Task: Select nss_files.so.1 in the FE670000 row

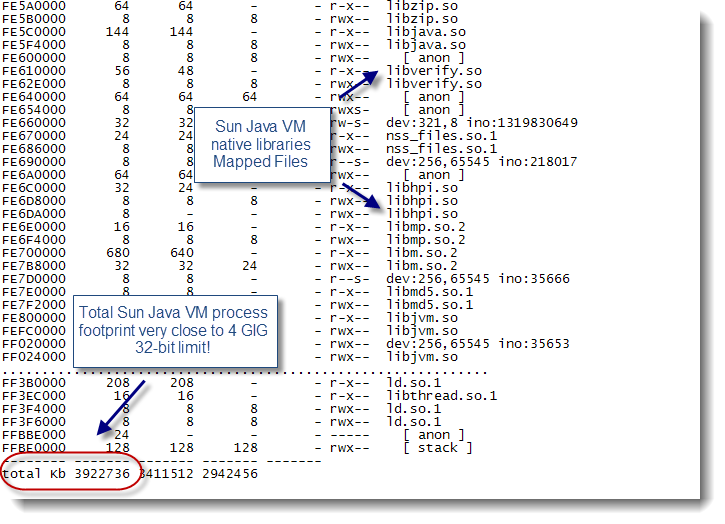Action: (x=442, y=136)
